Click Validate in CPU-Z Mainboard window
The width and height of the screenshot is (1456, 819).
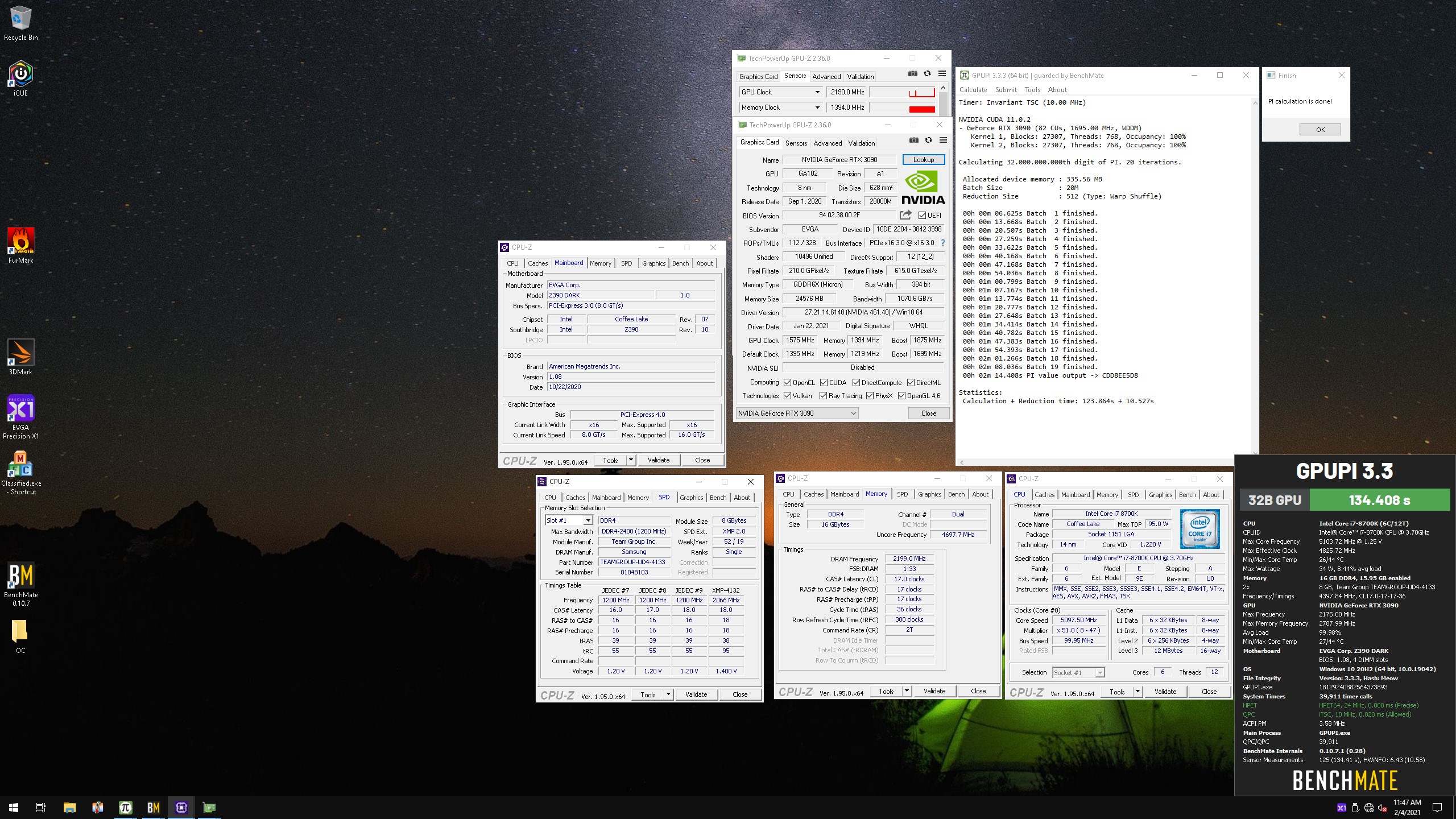pos(659,460)
